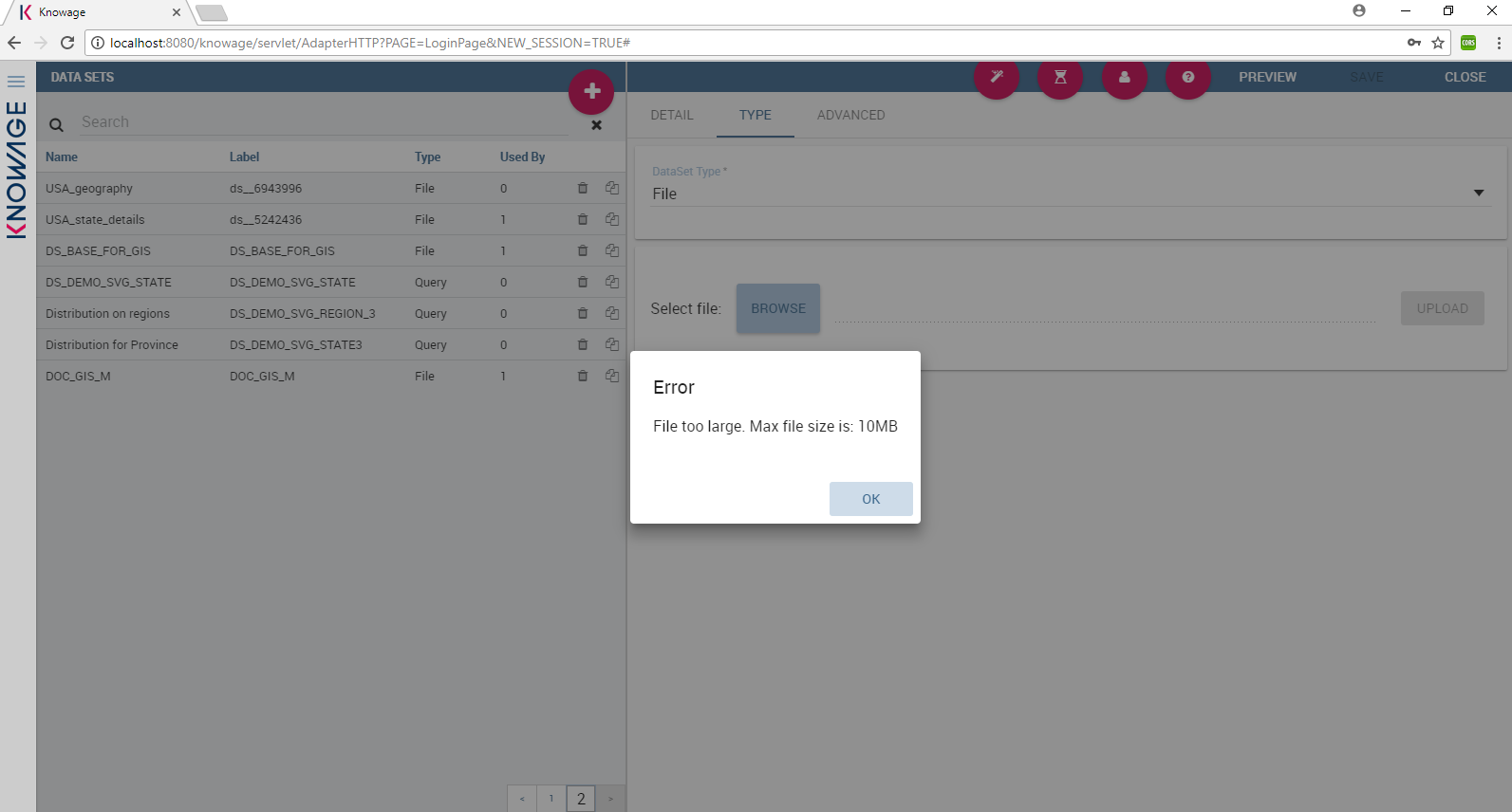
Task: Open the hamburger menu in sidebar
Action: tap(16, 82)
